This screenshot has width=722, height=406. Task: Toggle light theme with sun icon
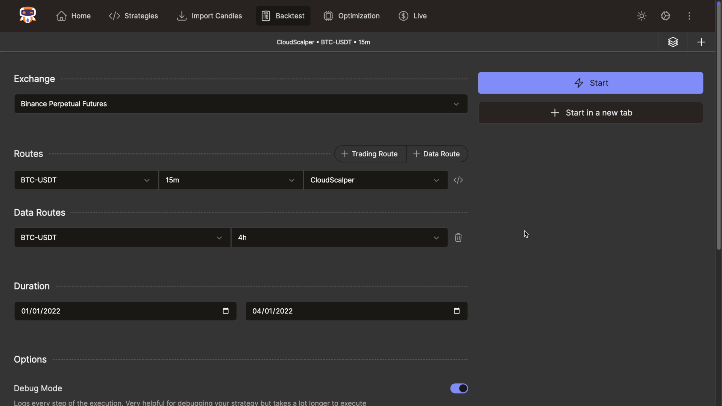coord(641,16)
